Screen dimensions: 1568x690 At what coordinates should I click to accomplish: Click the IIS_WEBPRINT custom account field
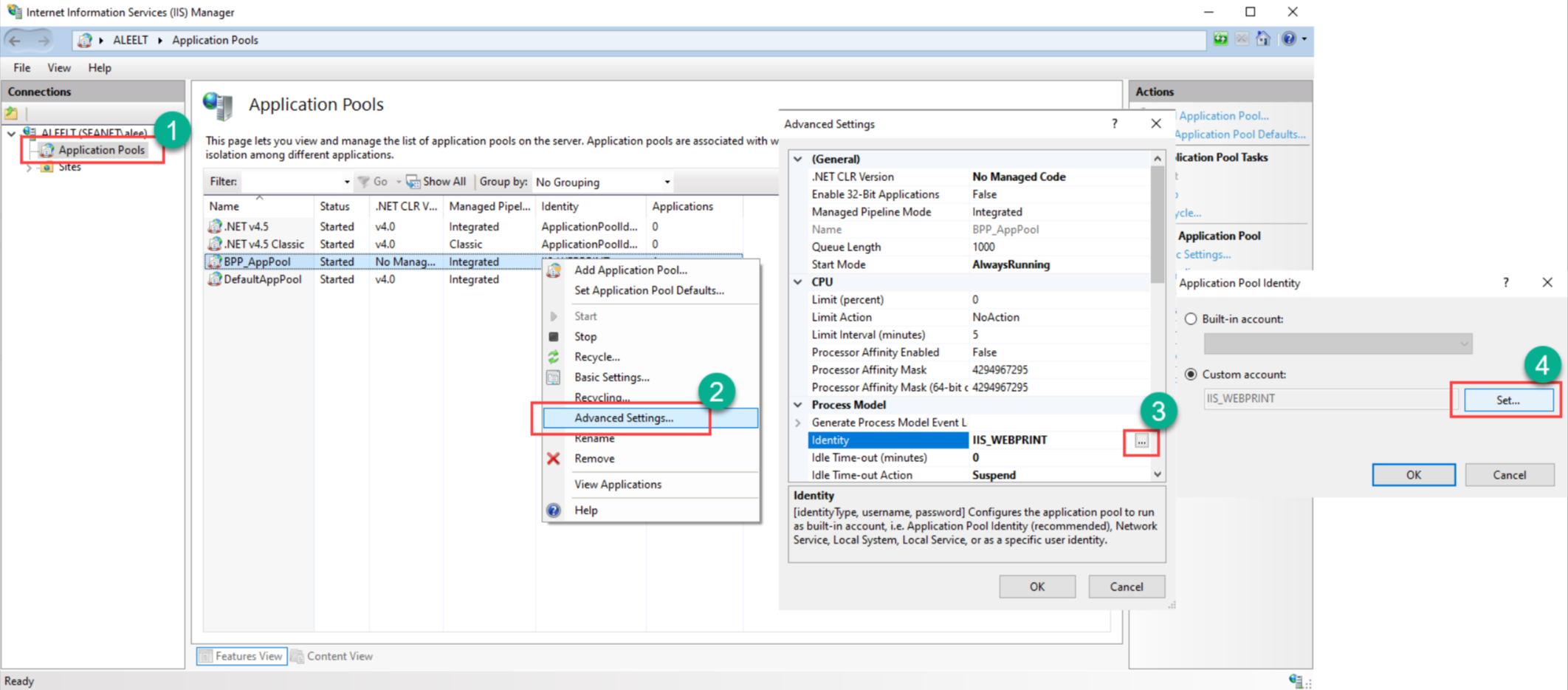pyautogui.click(x=1327, y=399)
